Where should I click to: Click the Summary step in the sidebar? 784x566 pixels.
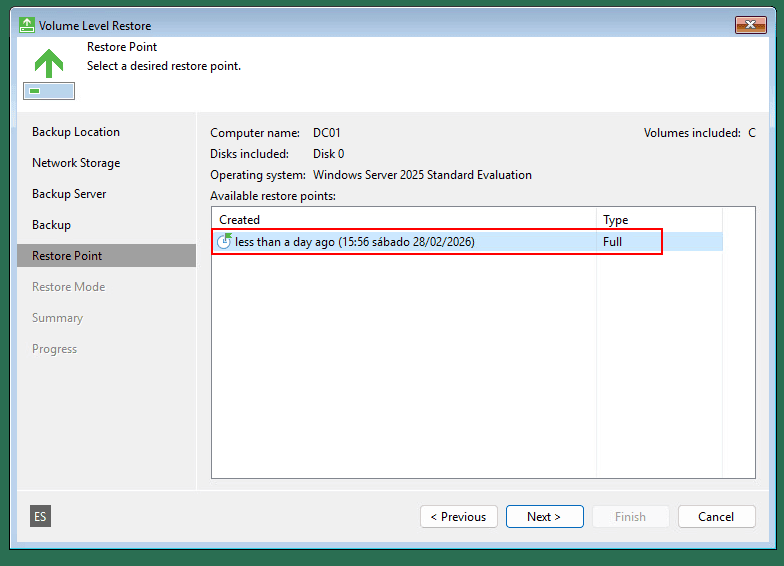click(57, 318)
